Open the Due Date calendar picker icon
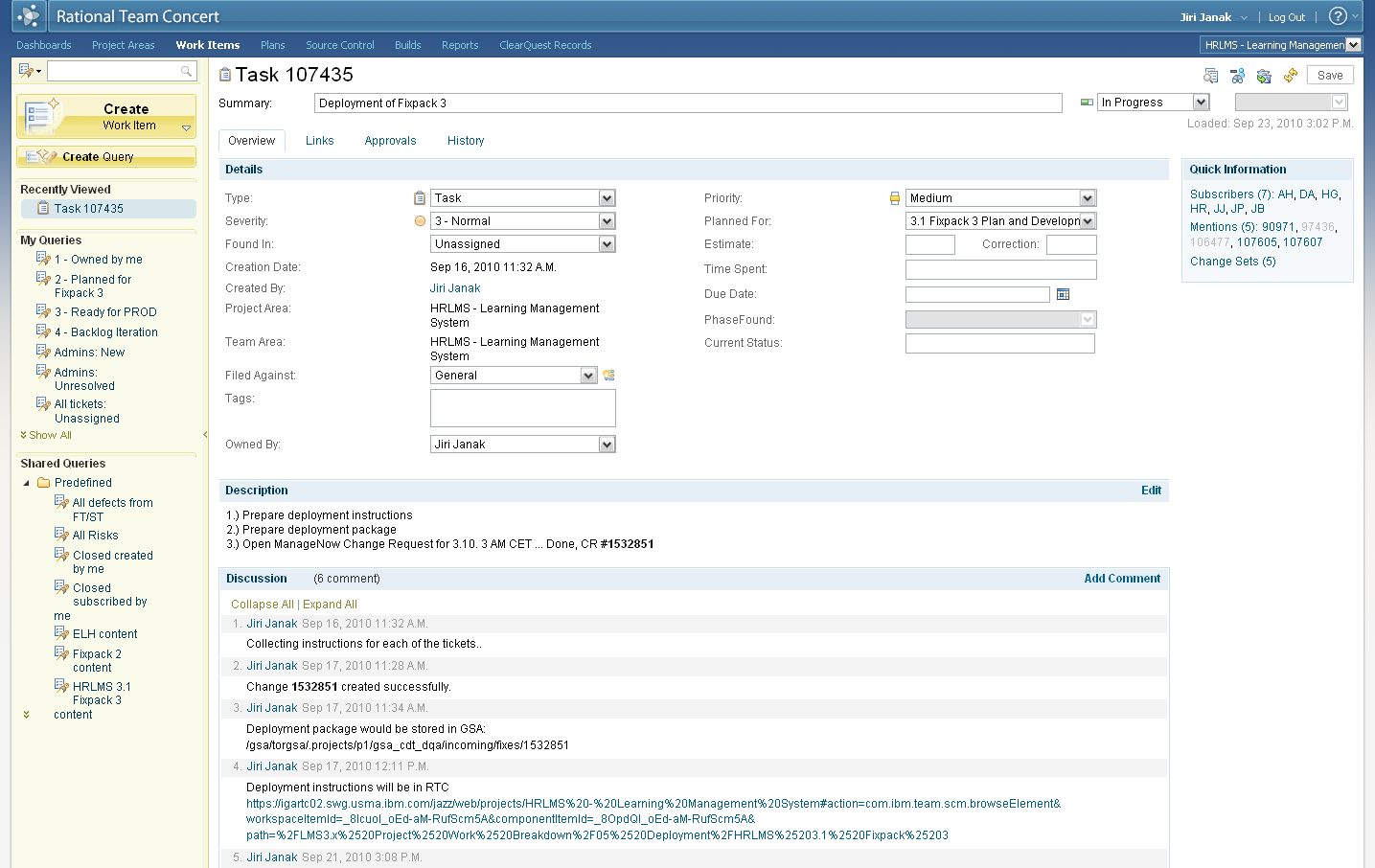The width and height of the screenshot is (1375, 868). (x=1063, y=294)
